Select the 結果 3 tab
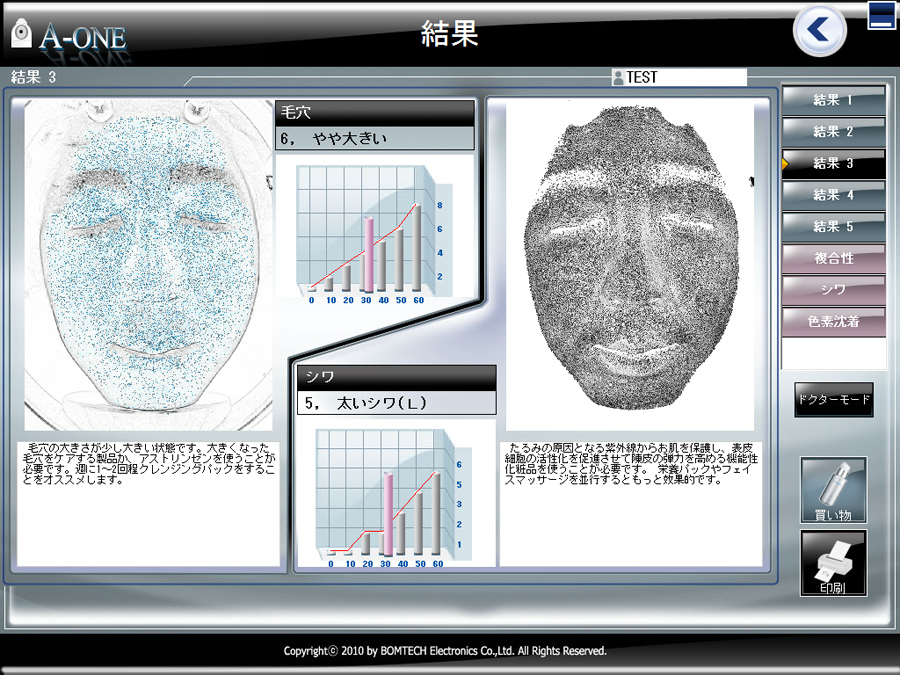This screenshot has height=675, width=900. (x=833, y=163)
